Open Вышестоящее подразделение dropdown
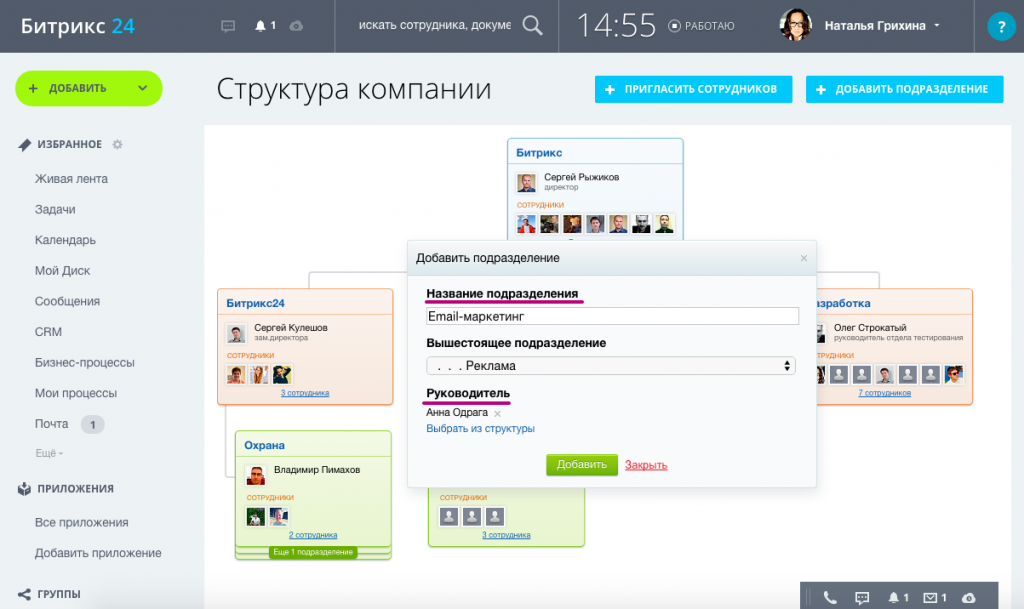The height and width of the screenshot is (609, 1024). (x=611, y=366)
